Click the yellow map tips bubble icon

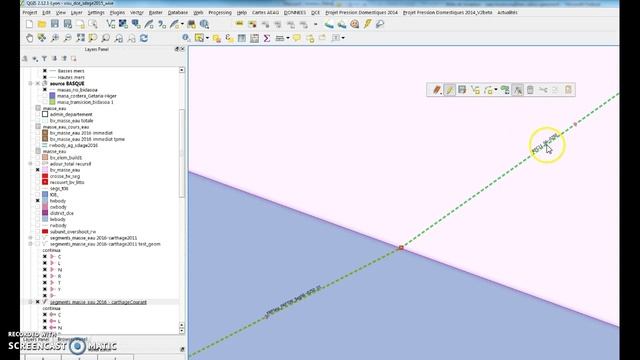pos(297,38)
